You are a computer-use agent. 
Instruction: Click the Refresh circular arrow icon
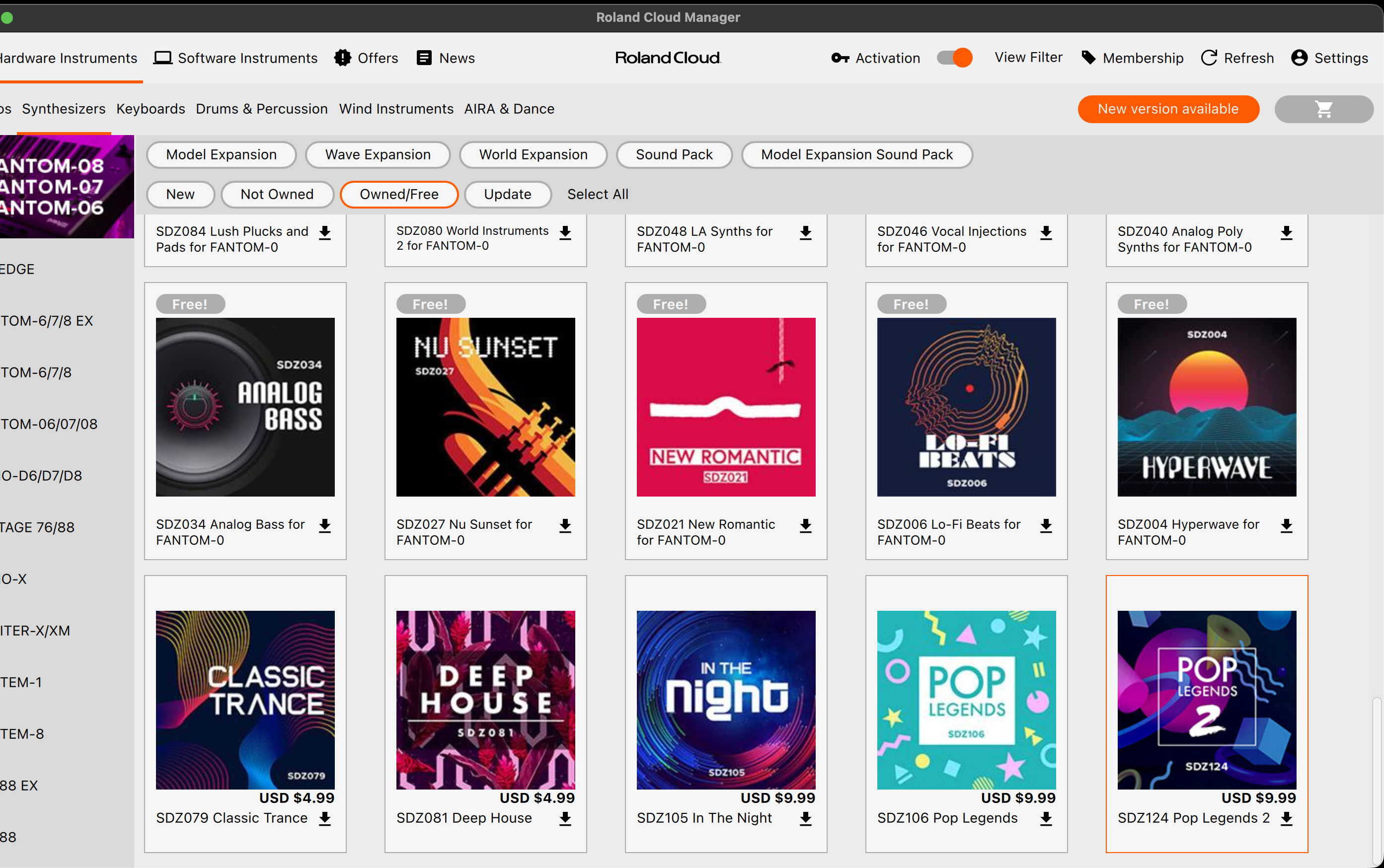tap(1209, 58)
